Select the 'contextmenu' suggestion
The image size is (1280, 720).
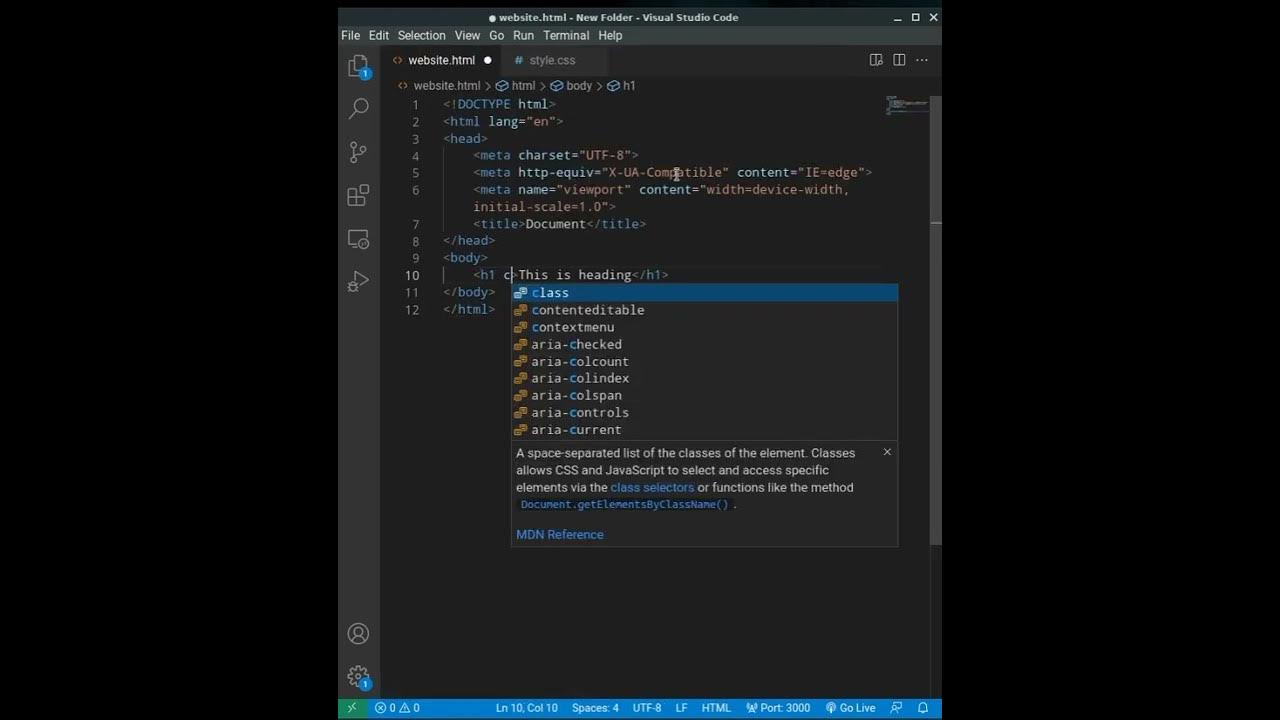point(705,327)
